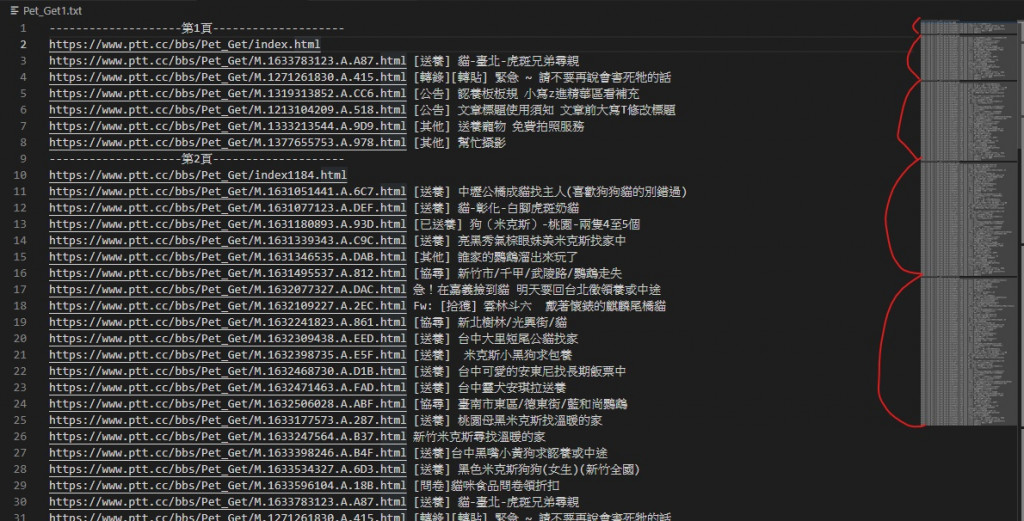Screen dimensions: 1024x521
Task: Open link M.1377655753.A.978.html
Action: 227,142
